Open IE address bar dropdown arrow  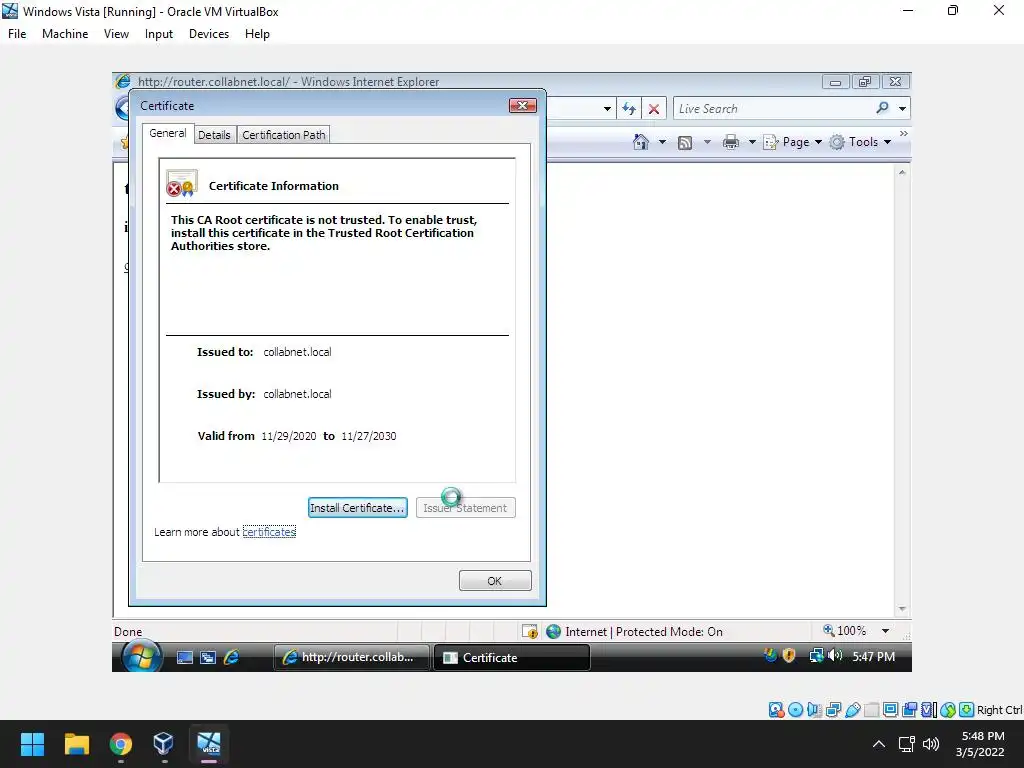click(x=607, y=108)
